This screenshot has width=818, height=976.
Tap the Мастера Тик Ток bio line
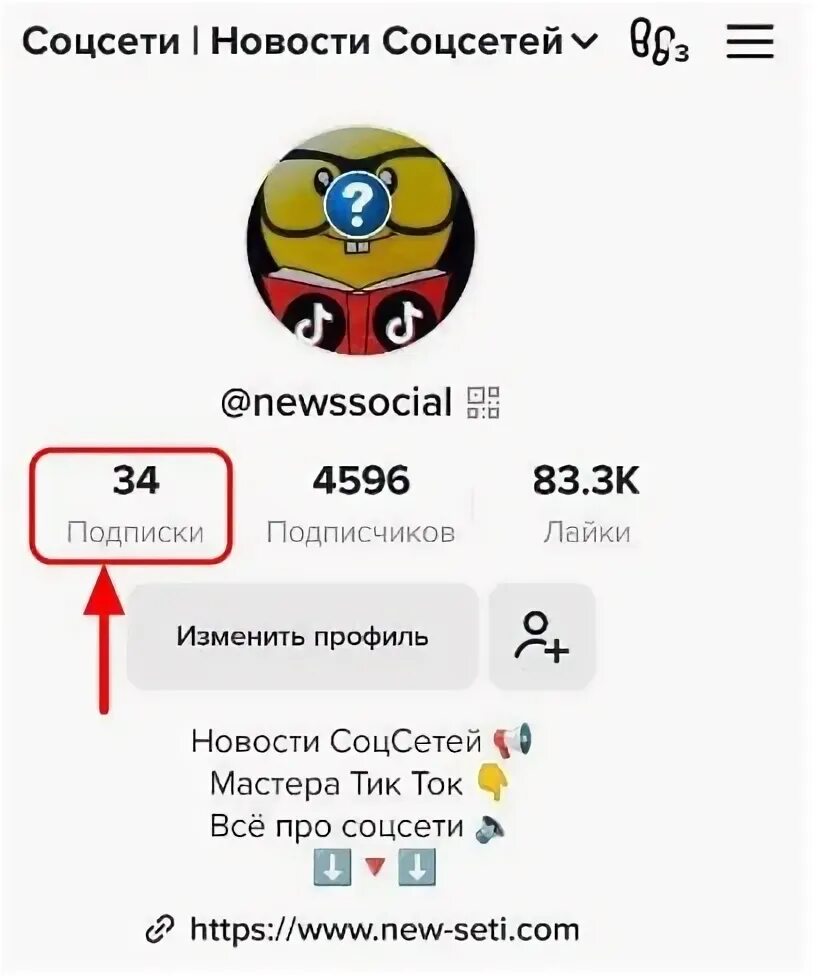click(x=337, y=784)
